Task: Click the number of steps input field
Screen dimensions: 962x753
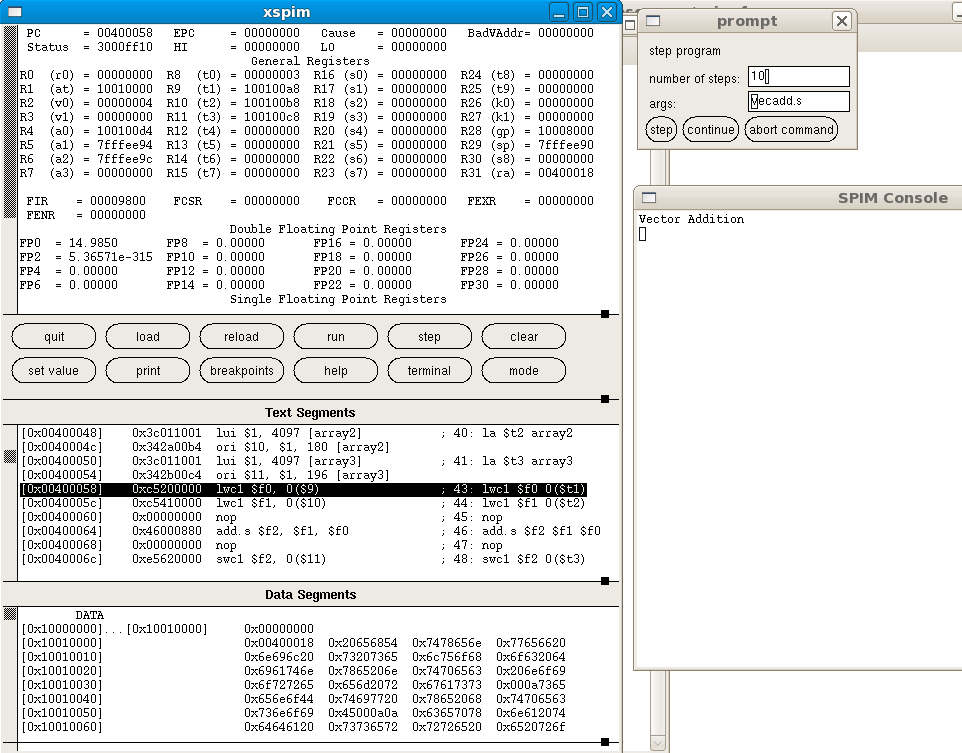Action: 798,77
